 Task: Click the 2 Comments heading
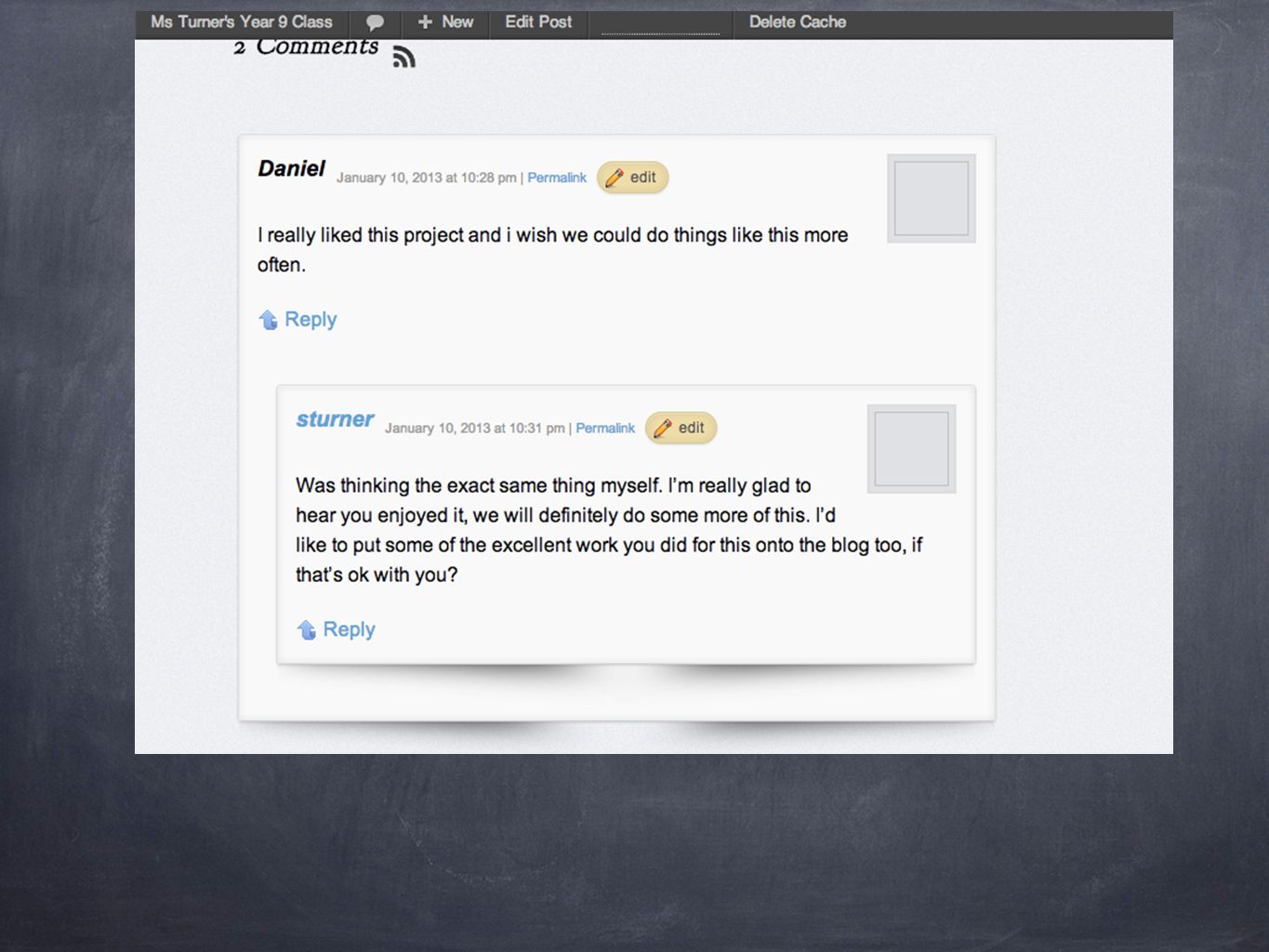click(306, 46)
